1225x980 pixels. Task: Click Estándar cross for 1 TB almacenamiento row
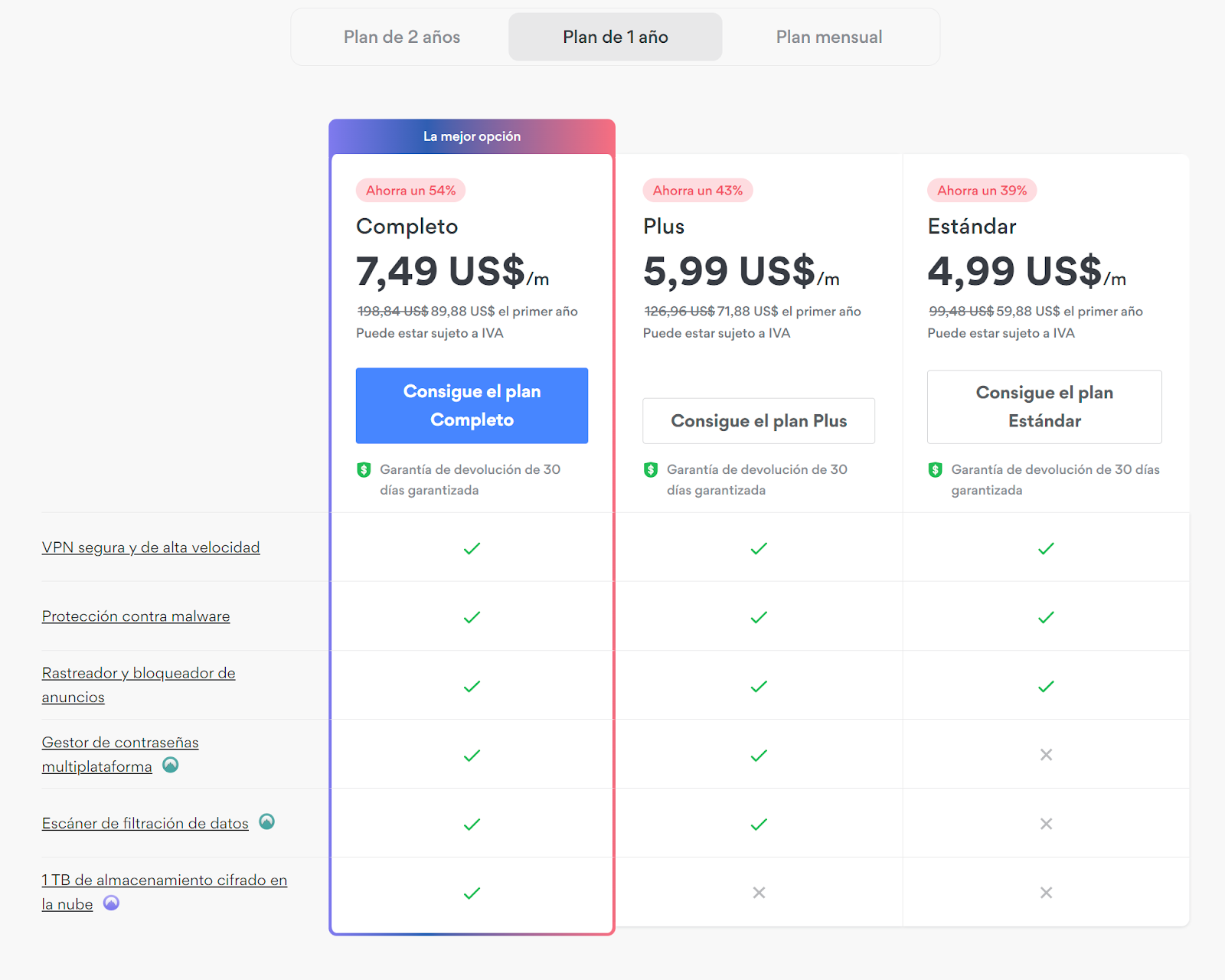[x=1046, y=893]
